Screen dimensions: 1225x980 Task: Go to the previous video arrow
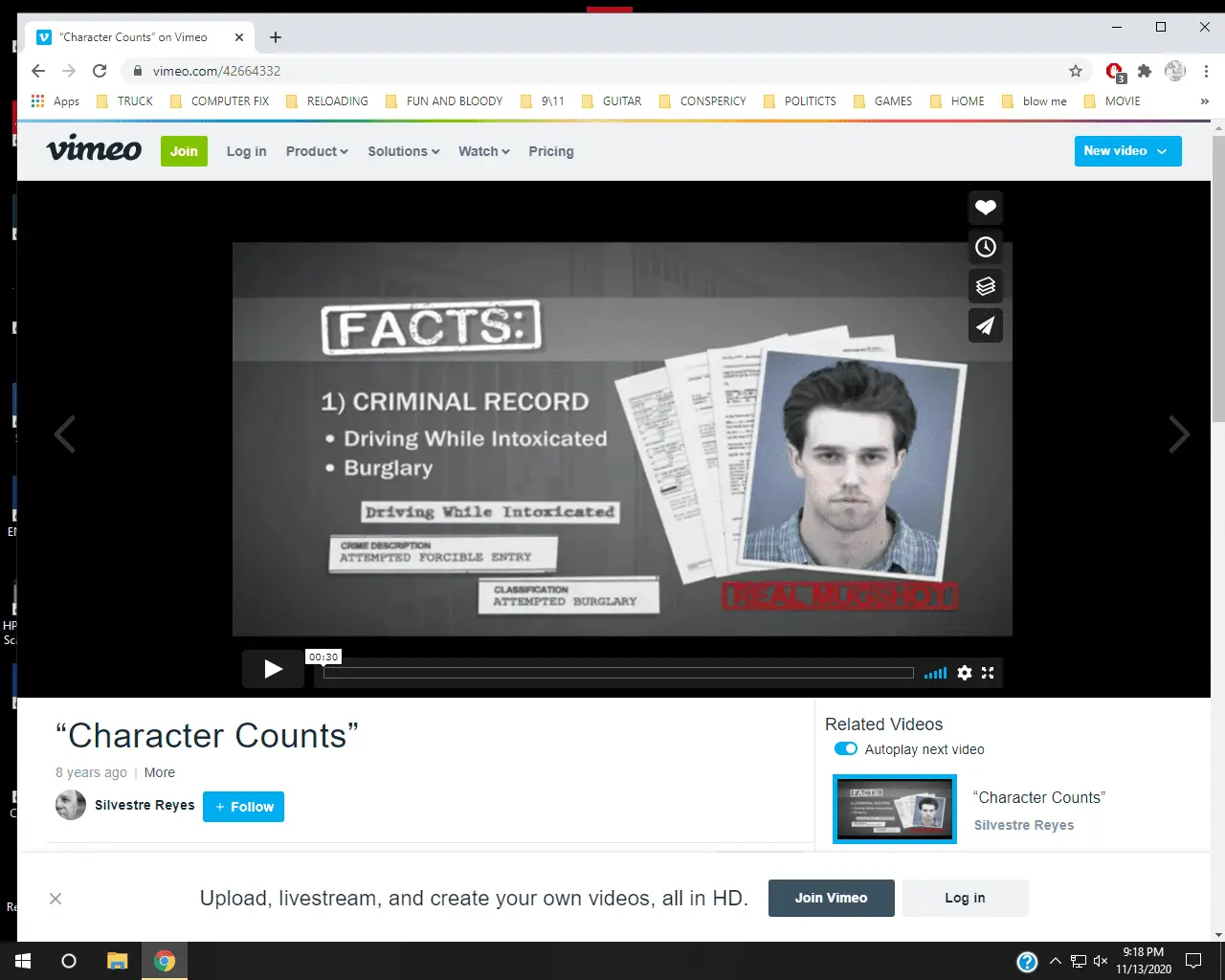pos(65,434)
